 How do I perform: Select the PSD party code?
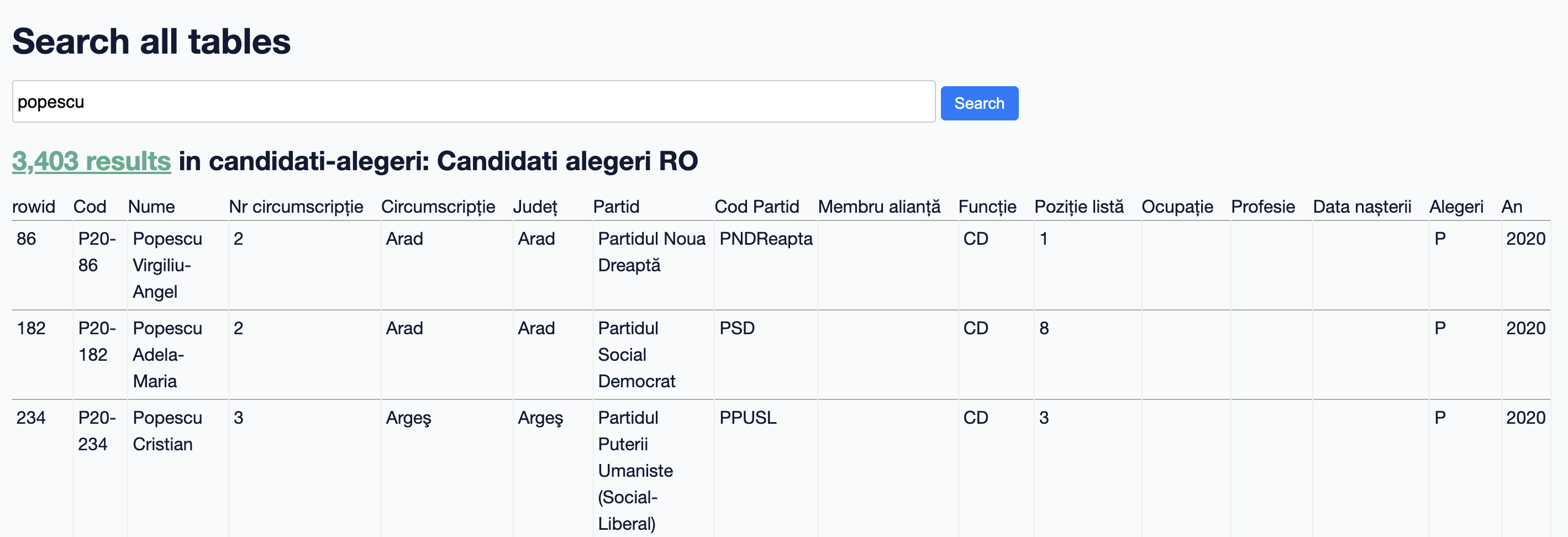[736, 328]
